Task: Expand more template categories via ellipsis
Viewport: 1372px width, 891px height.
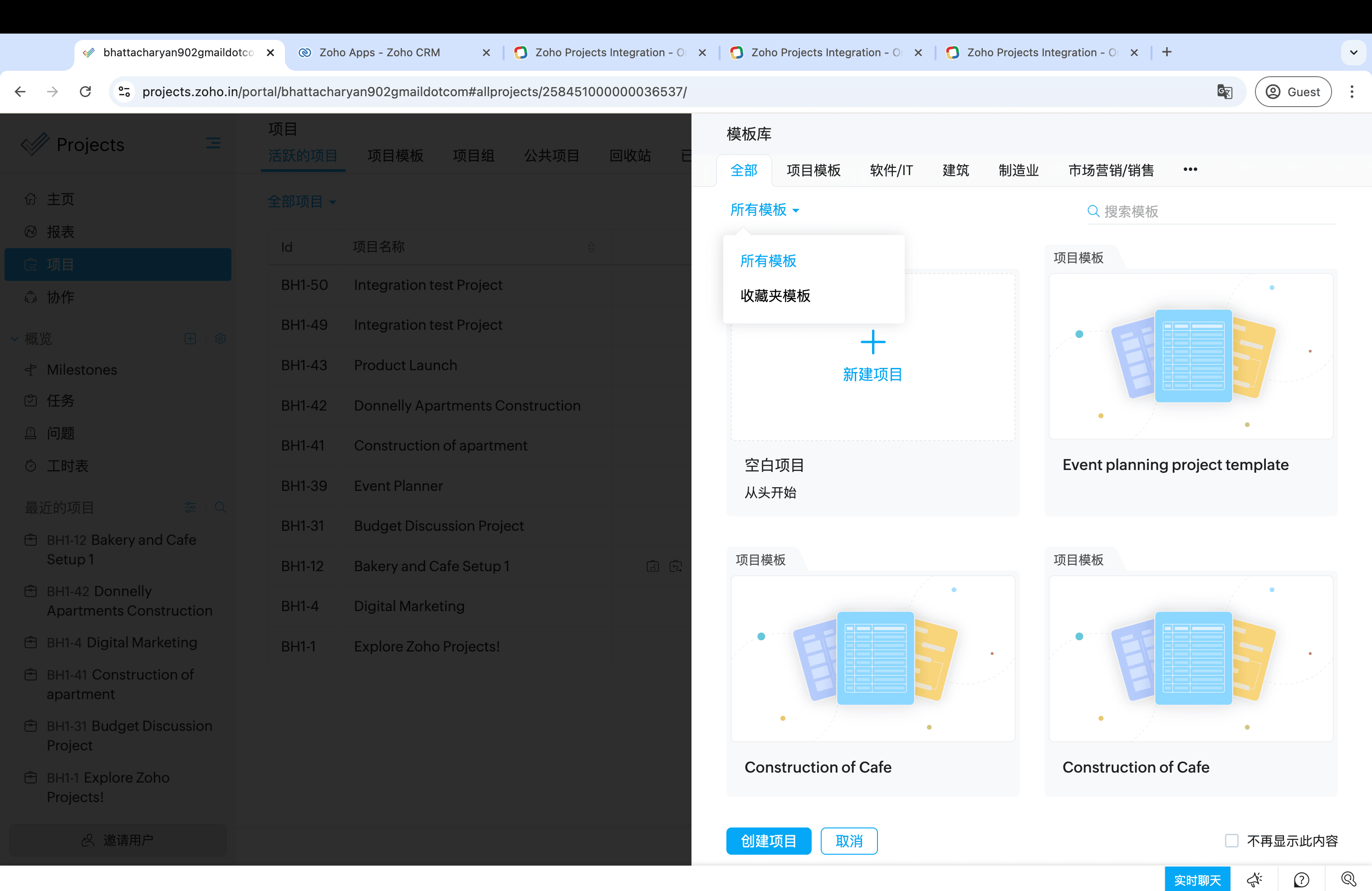Action: pos(1190,169)
